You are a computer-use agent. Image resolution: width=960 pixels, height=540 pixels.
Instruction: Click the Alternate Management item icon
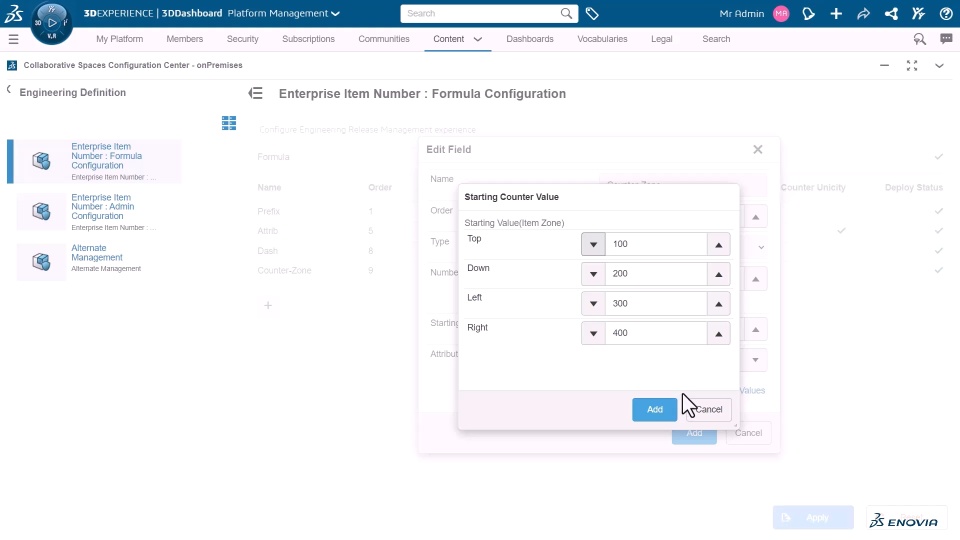click(x=41, y=262)
